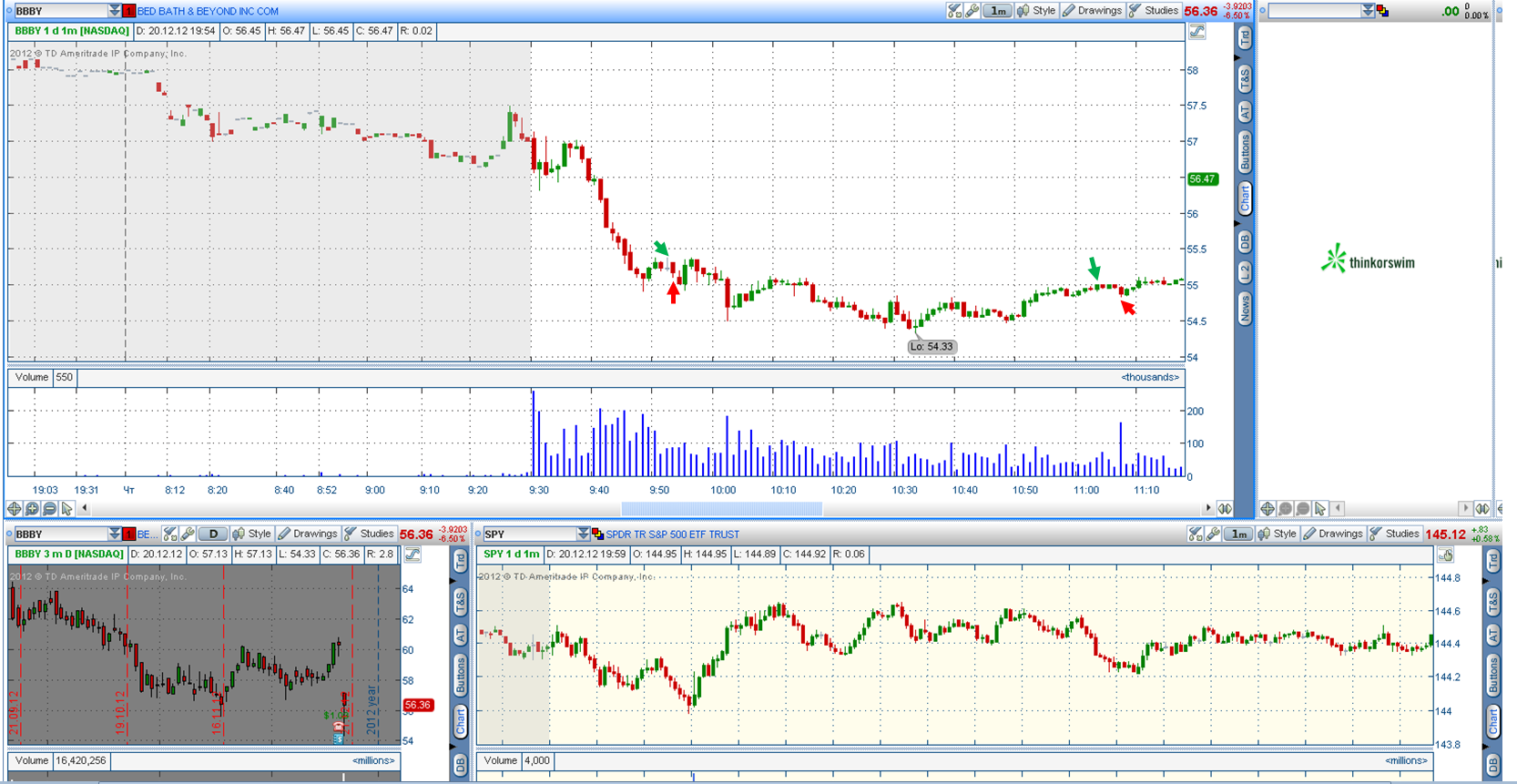Open Buttons sidebar tab of top chart
The image size is (1517, 784).
[1245, 152]
